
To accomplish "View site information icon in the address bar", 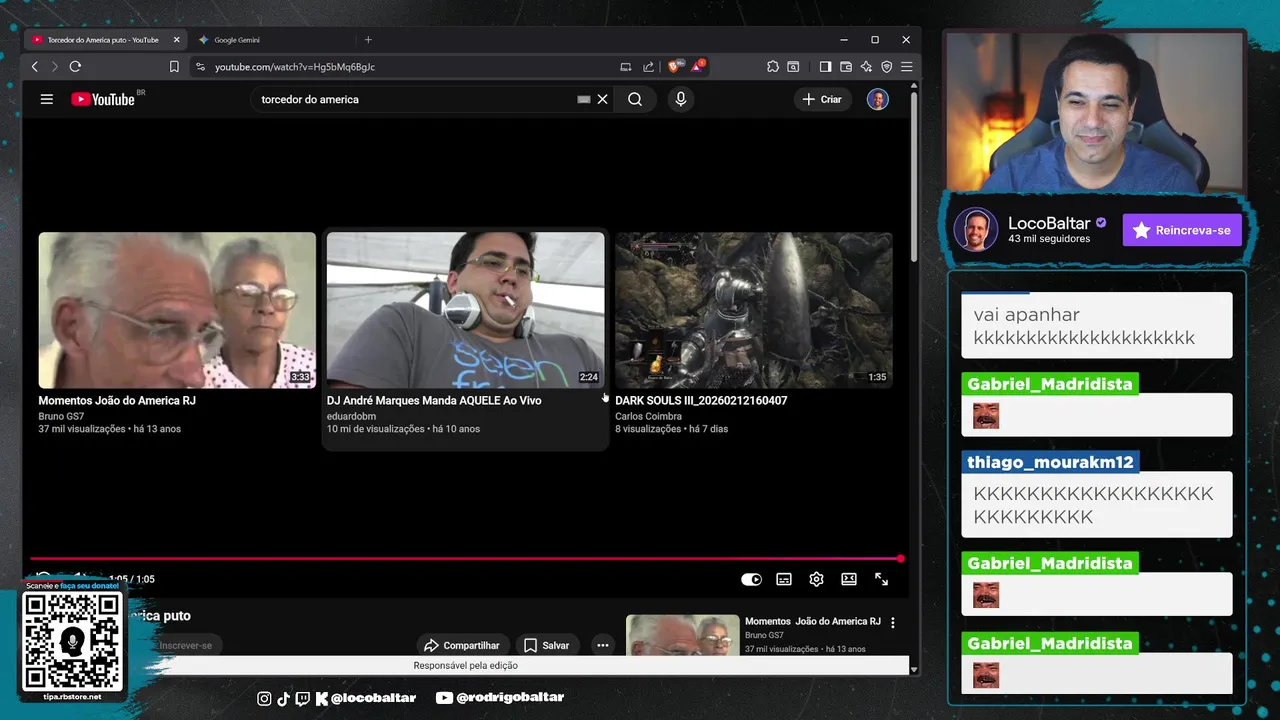I will pyautogui.click(x=200, y=67).
